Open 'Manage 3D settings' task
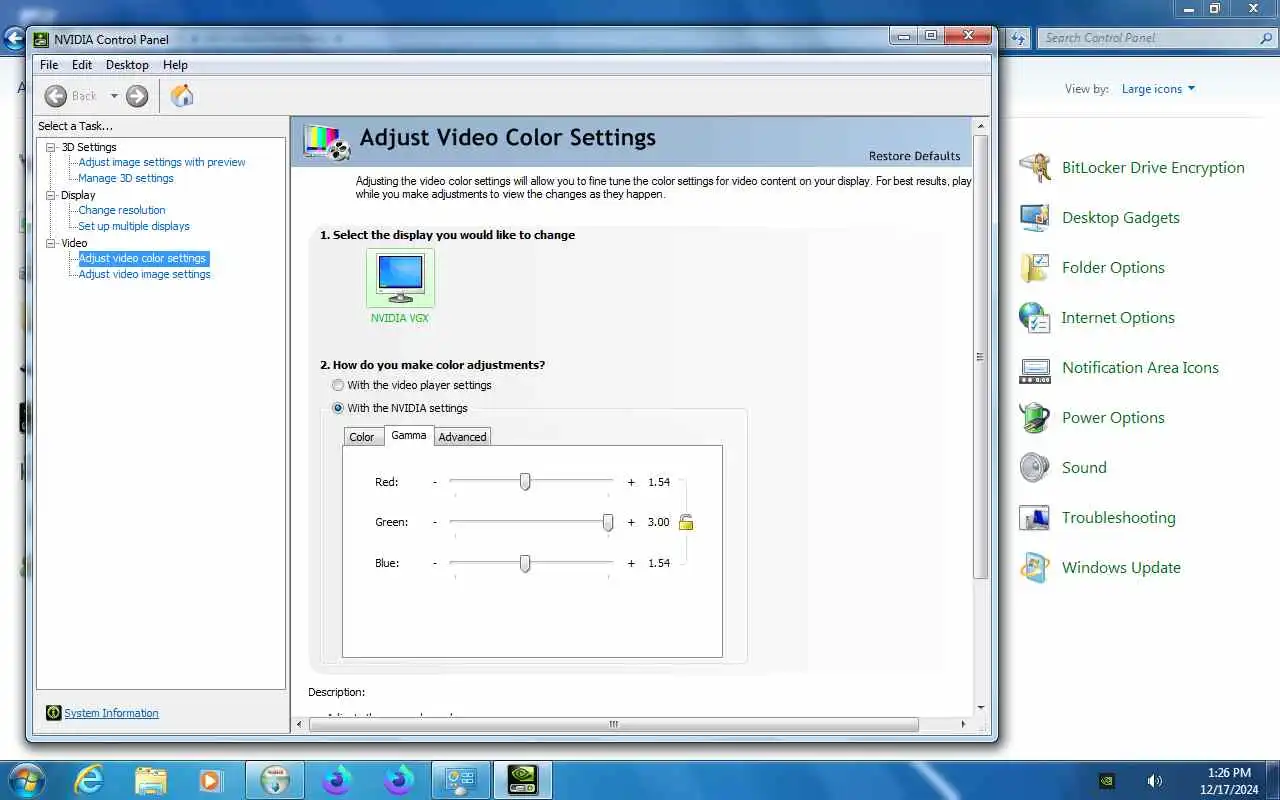1280x800 pixels. [126, 178]
